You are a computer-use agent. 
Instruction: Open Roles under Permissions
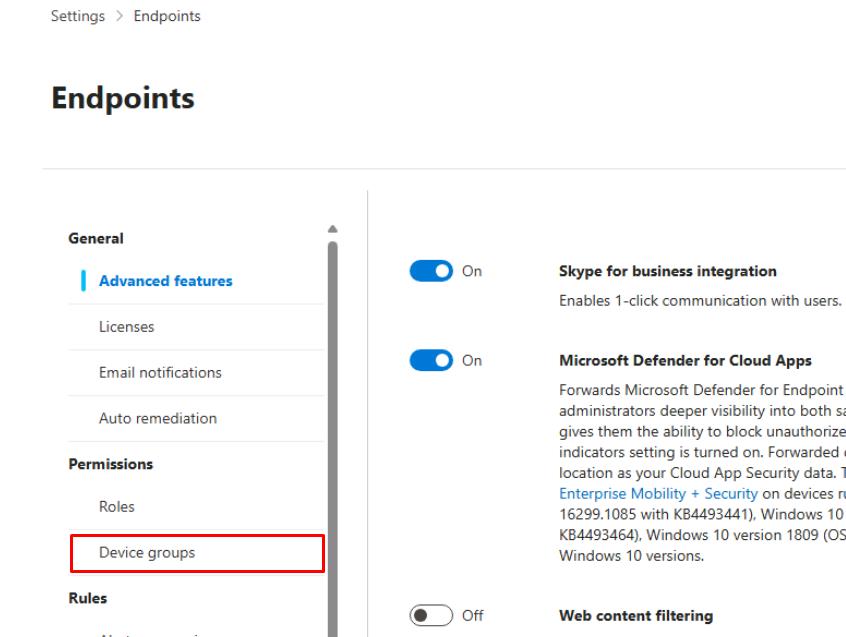[x=116, y=507]
